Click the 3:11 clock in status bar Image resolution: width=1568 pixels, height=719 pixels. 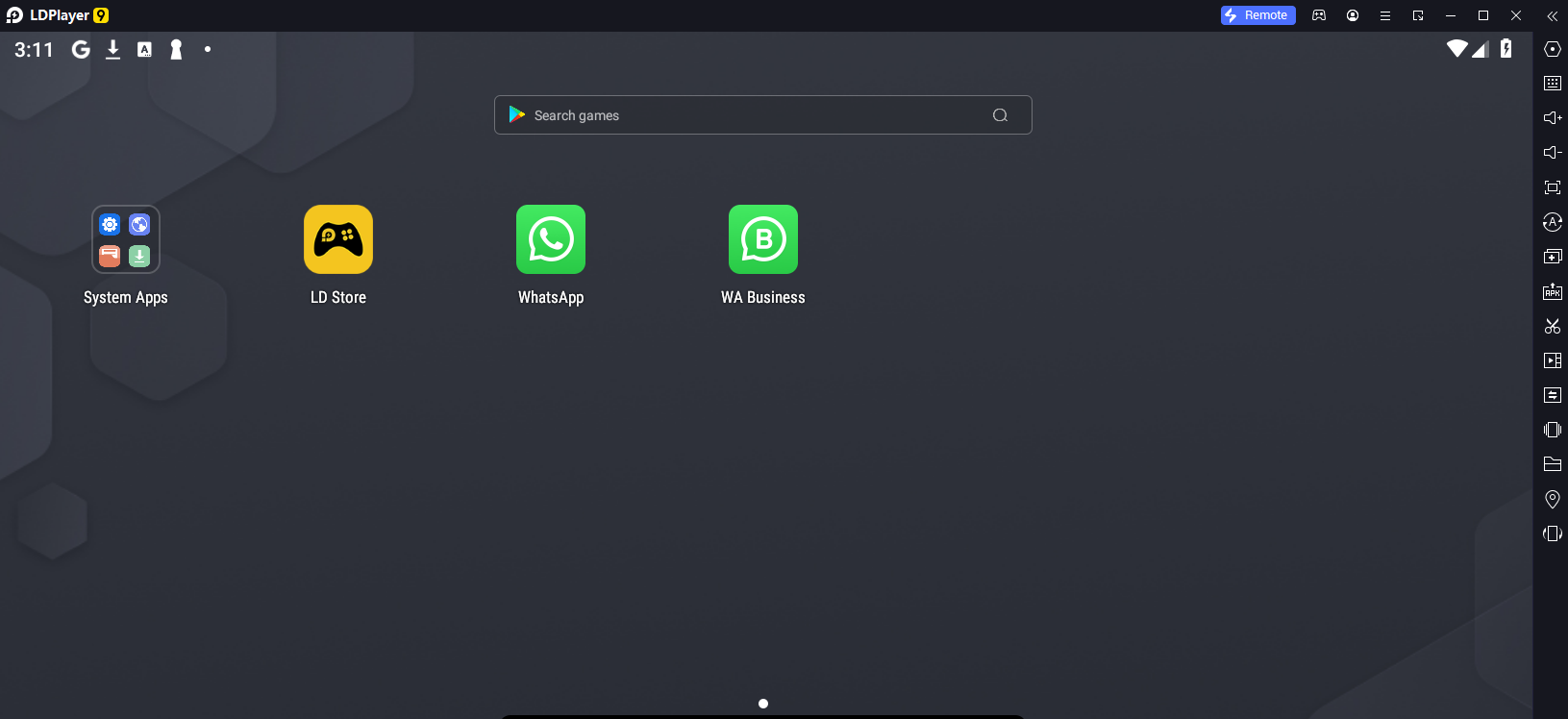coord(34,49)
